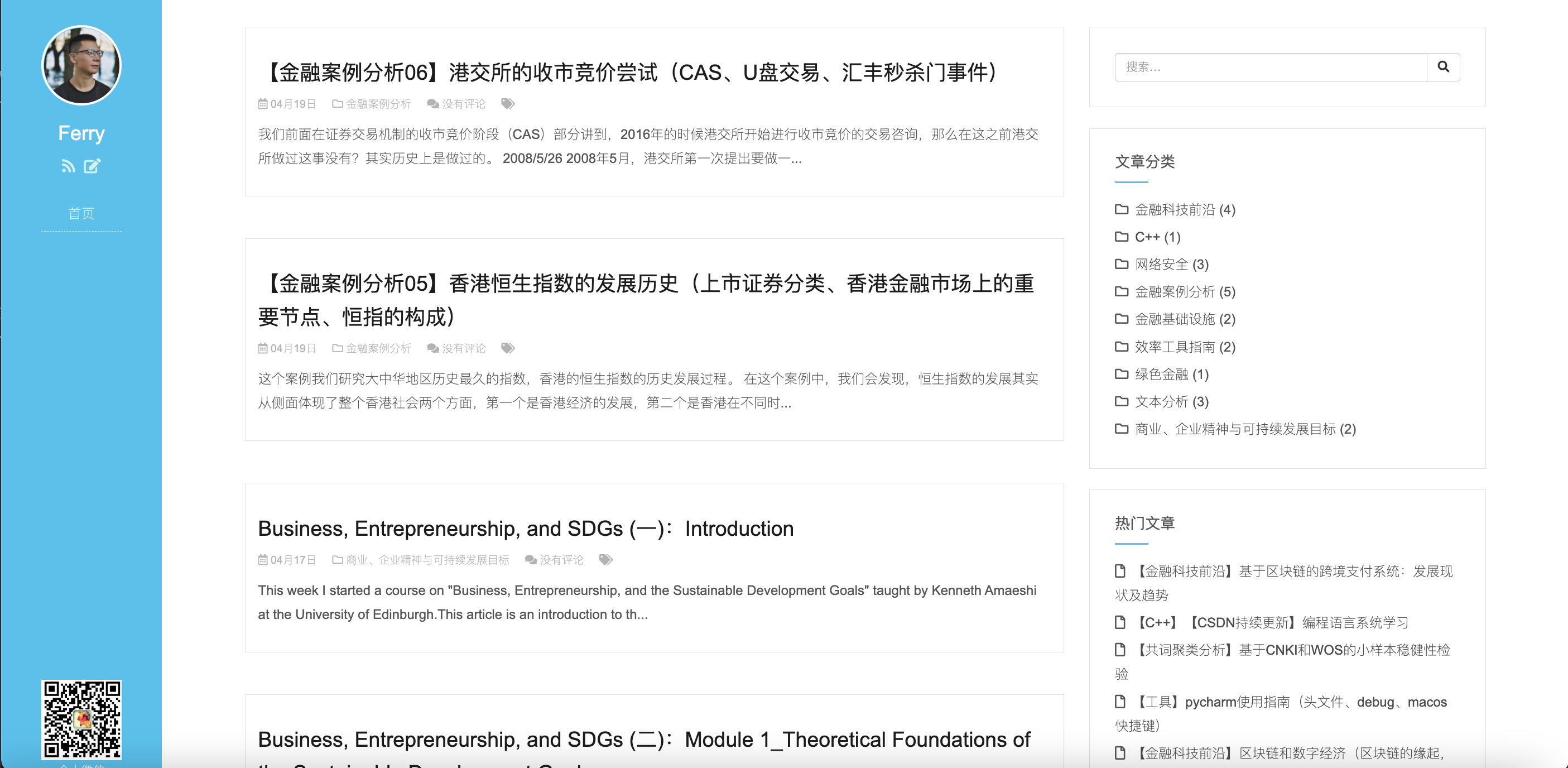This screenshot has width=1568, height=768.
Task: Click the WeChat QR code image
Action: [81, 719]
